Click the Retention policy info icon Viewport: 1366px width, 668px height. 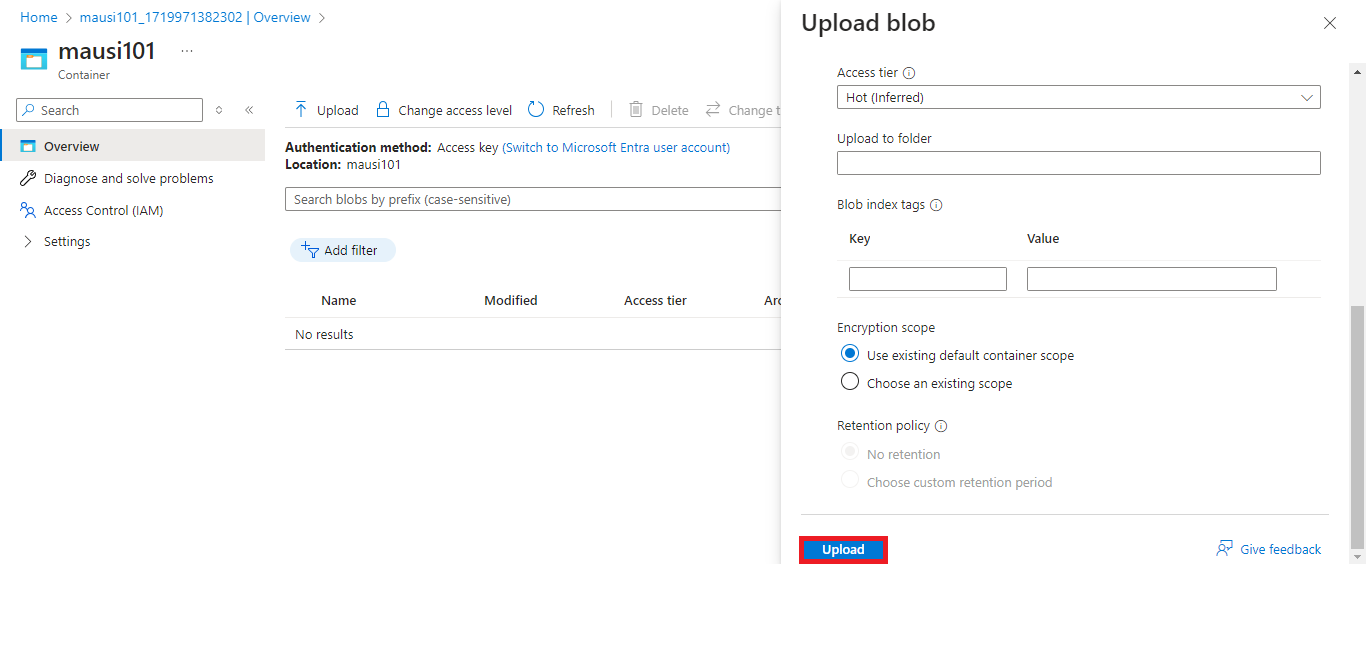point(941,426)
